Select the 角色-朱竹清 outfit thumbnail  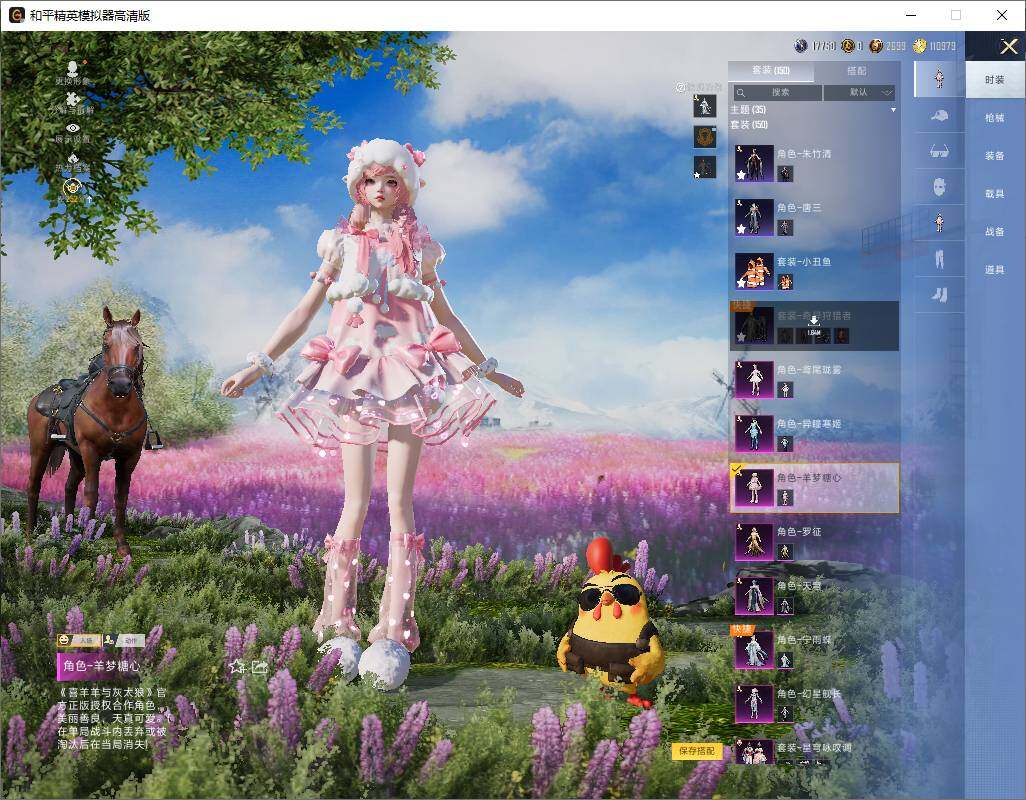[x=754, y=163]
